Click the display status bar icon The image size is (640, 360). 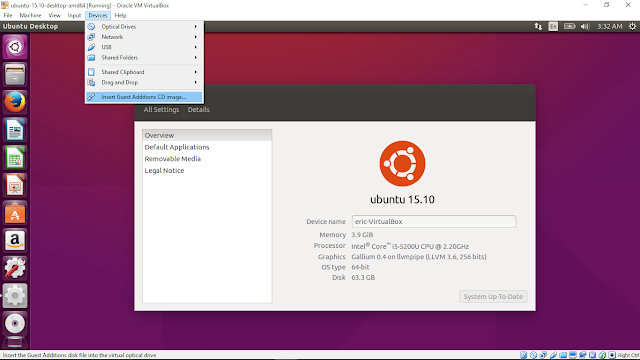(x=573, y=355)
